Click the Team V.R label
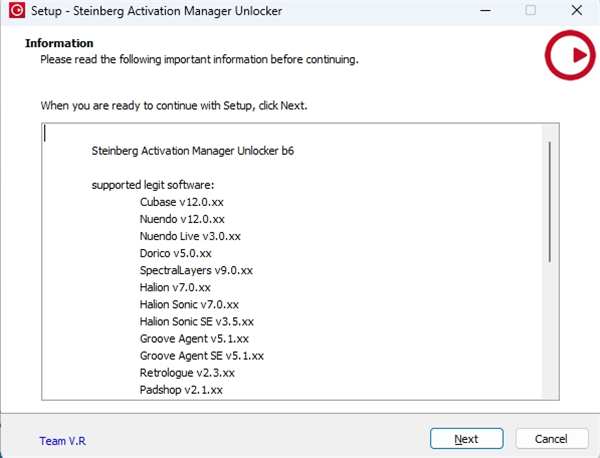This screenshot has width=600, height=458. [62, 440]
